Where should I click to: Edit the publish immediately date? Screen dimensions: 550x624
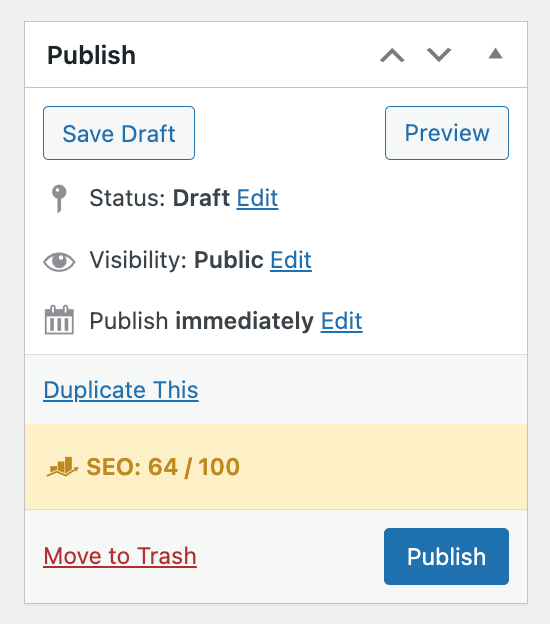341,321
